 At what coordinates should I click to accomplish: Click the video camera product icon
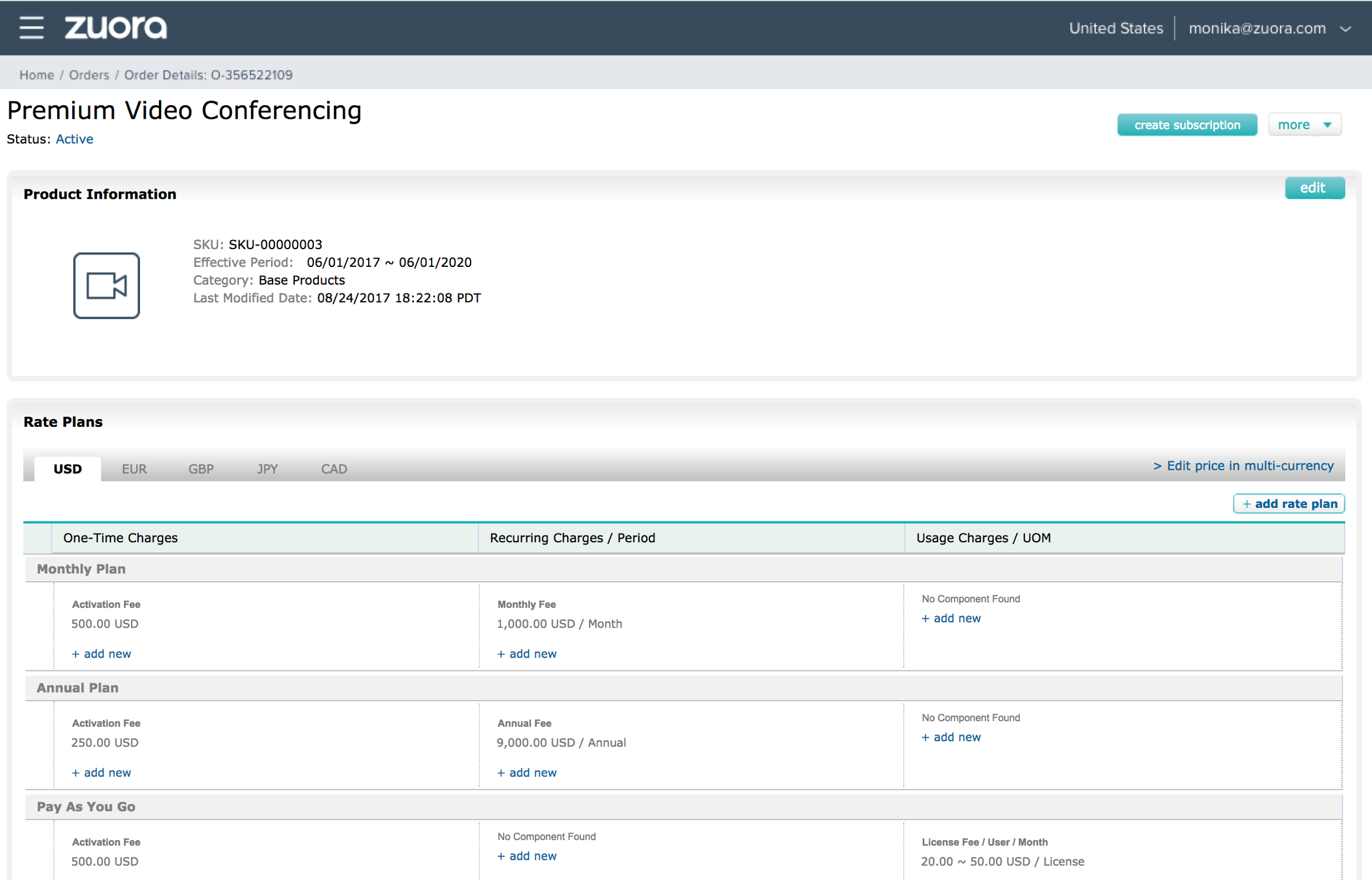tap(106, 286)
